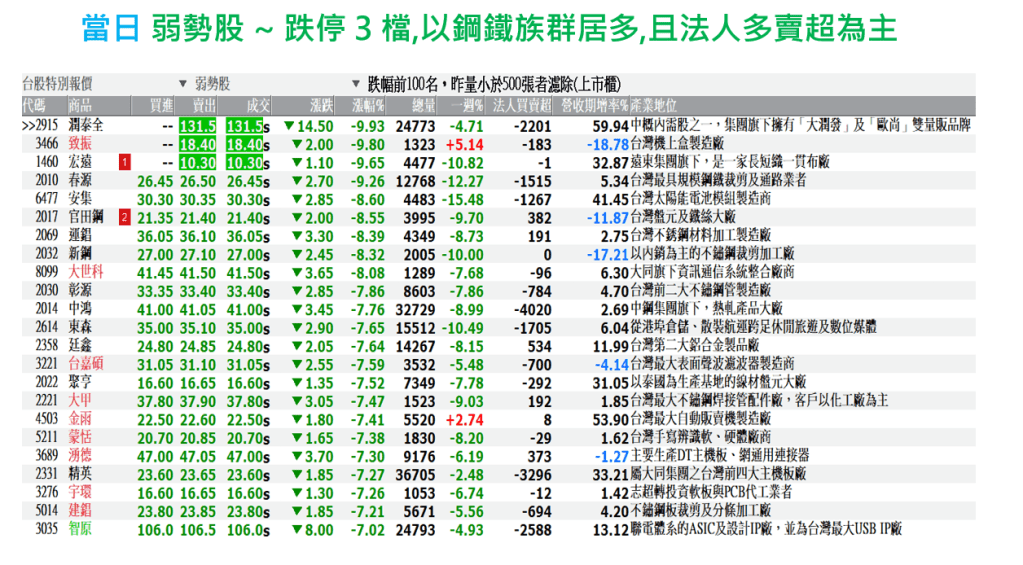Click the red badge 2 beside 官田鋼
The height and width of the screenshot is (565, 1023).
123,216
